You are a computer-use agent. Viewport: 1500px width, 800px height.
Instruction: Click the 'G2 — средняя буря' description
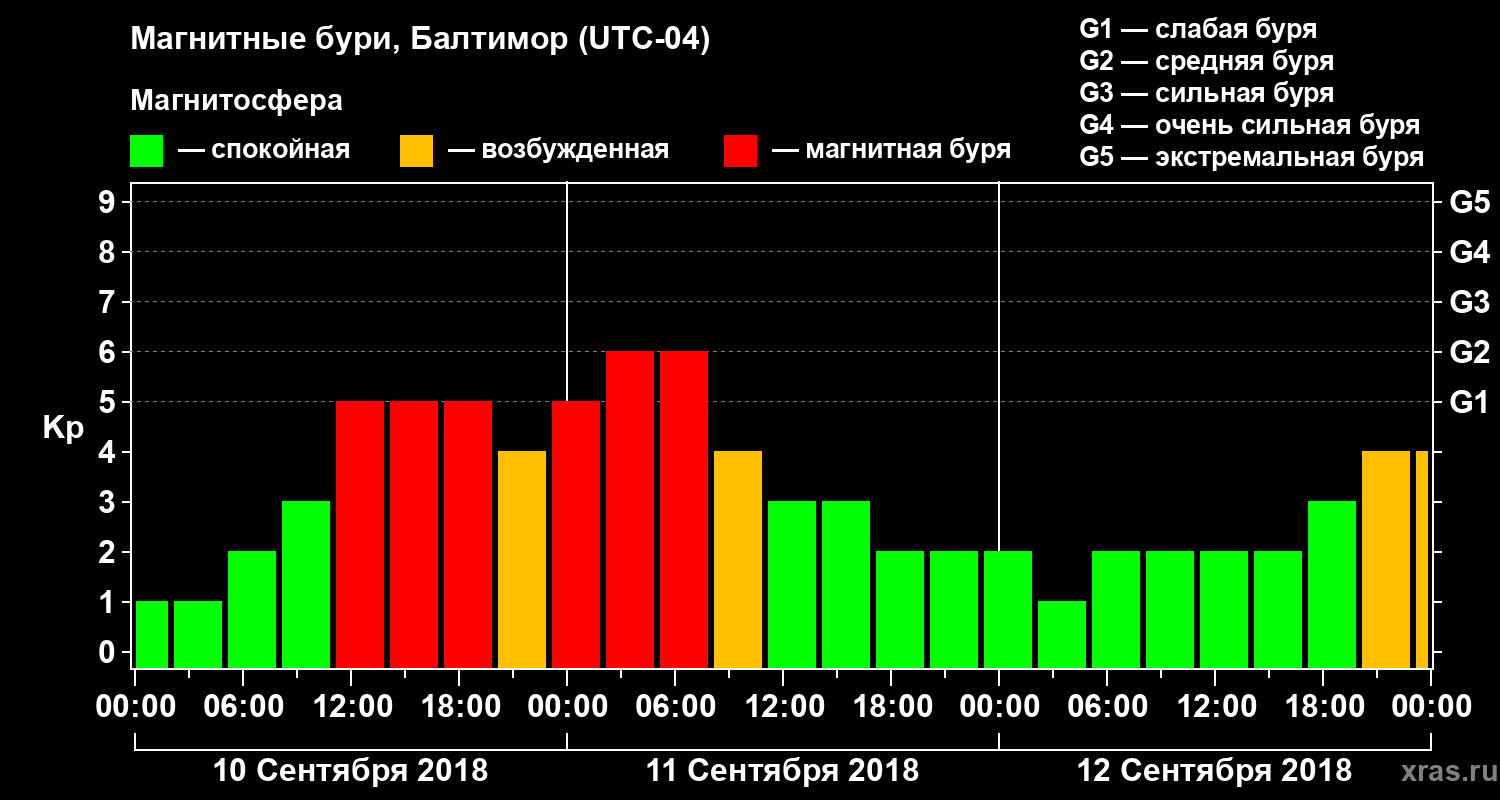click(1206, 60)
